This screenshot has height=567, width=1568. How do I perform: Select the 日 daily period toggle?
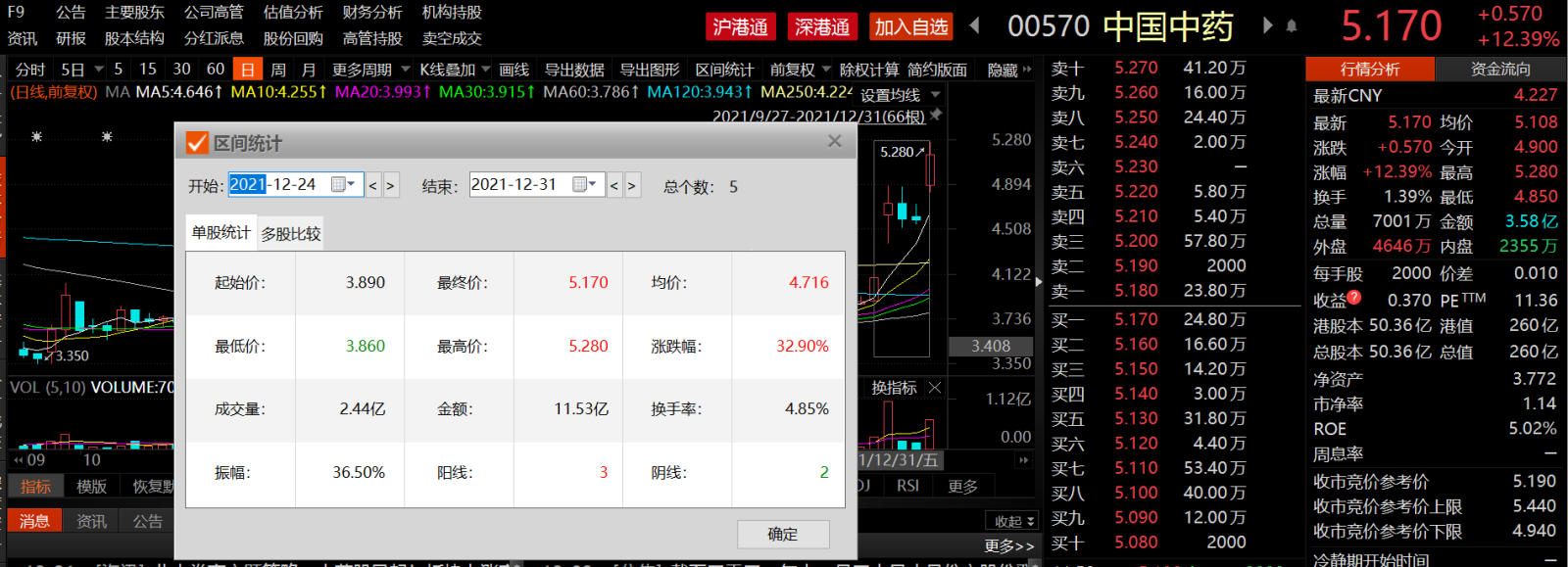point(247,70)
